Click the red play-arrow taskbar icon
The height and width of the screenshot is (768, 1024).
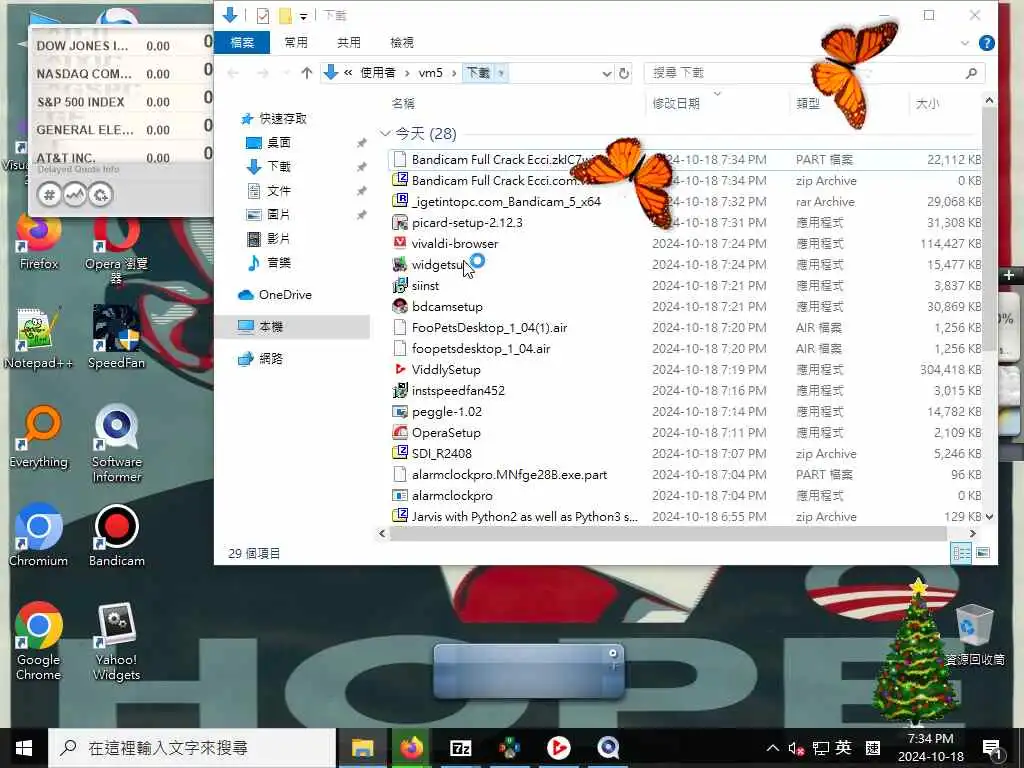558,748
